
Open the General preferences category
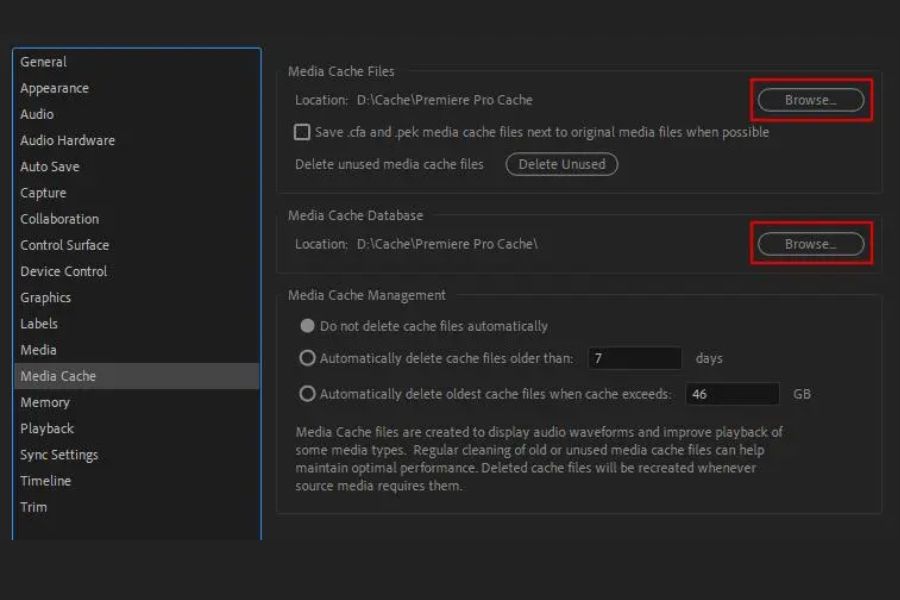[43, 62]
